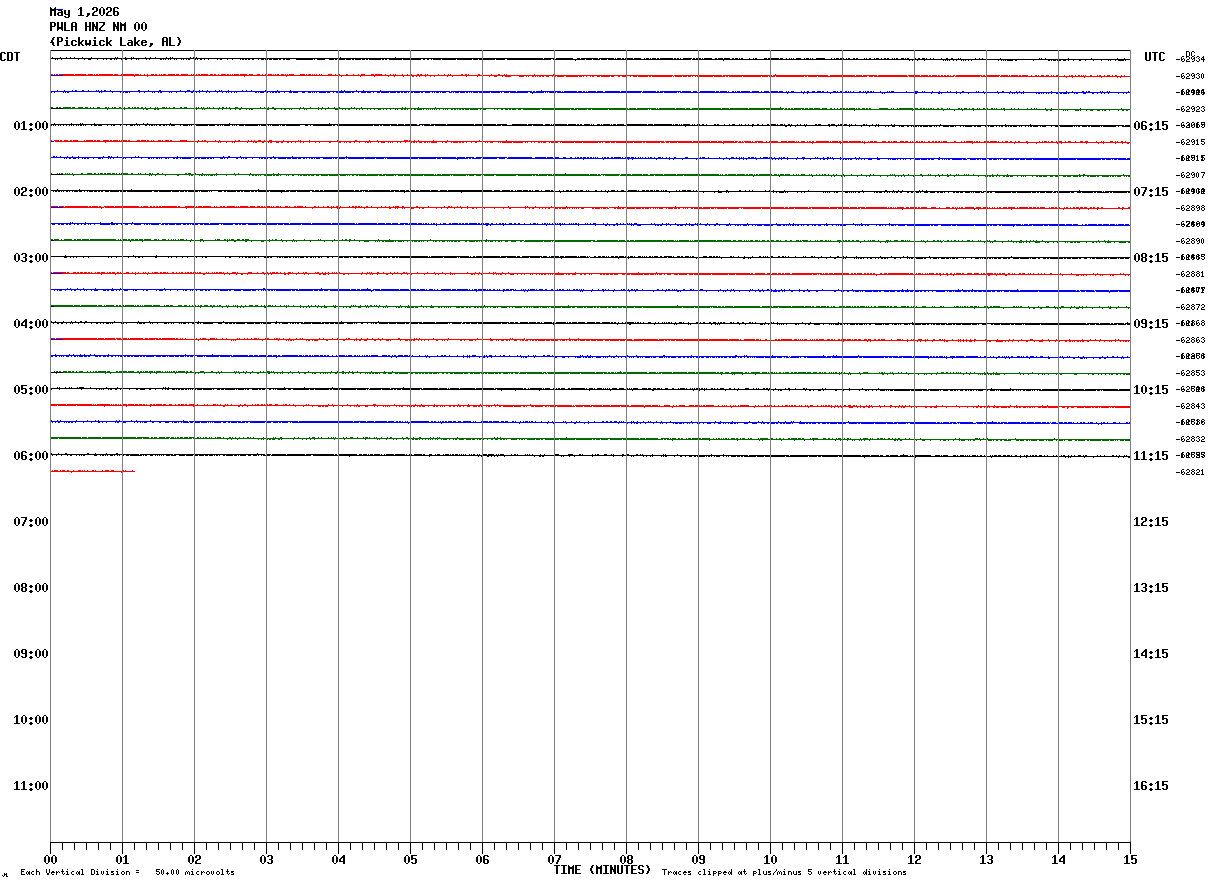The image size is (1210, 886).
Task: Click the traces clipped footnote text
Action: [x=784, y=873]
